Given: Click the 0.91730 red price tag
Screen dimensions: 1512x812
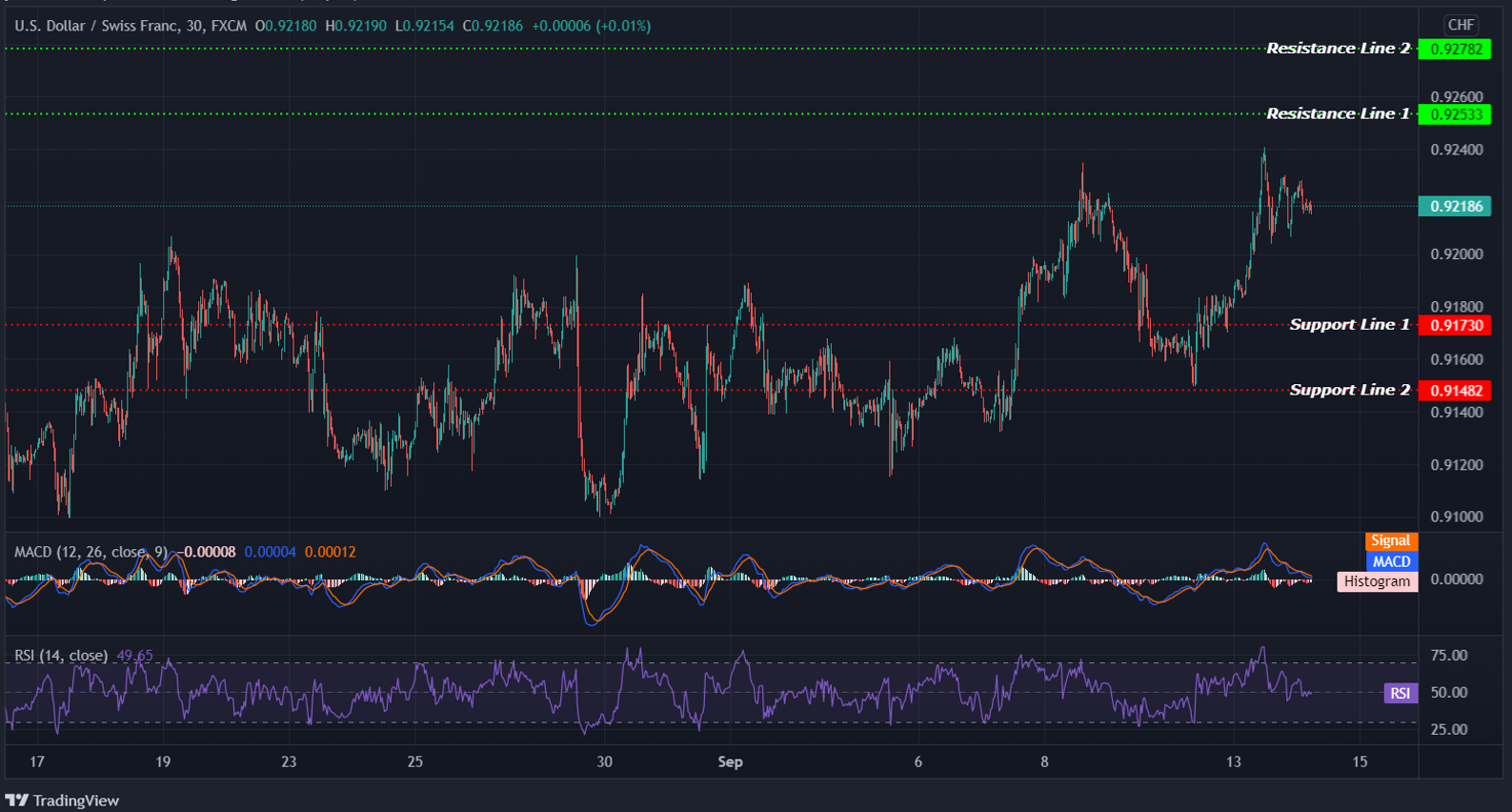Looking at the screenshot, I should (x=1455, y=325).
